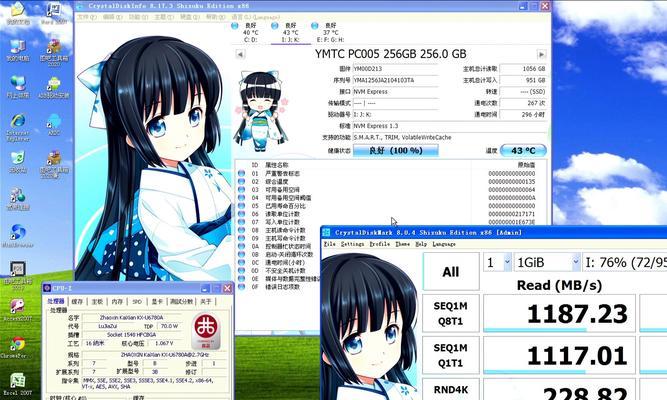Select the SMART row 0C 通电时间(小时)
The height and width of the screenshot is (400, 667).
pyautogui.click(x=278, y=263)
